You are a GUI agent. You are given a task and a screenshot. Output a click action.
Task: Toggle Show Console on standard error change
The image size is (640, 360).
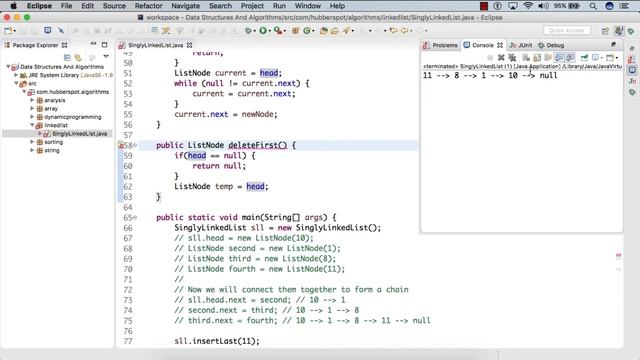pyautogui.click(x=570, y=58)
